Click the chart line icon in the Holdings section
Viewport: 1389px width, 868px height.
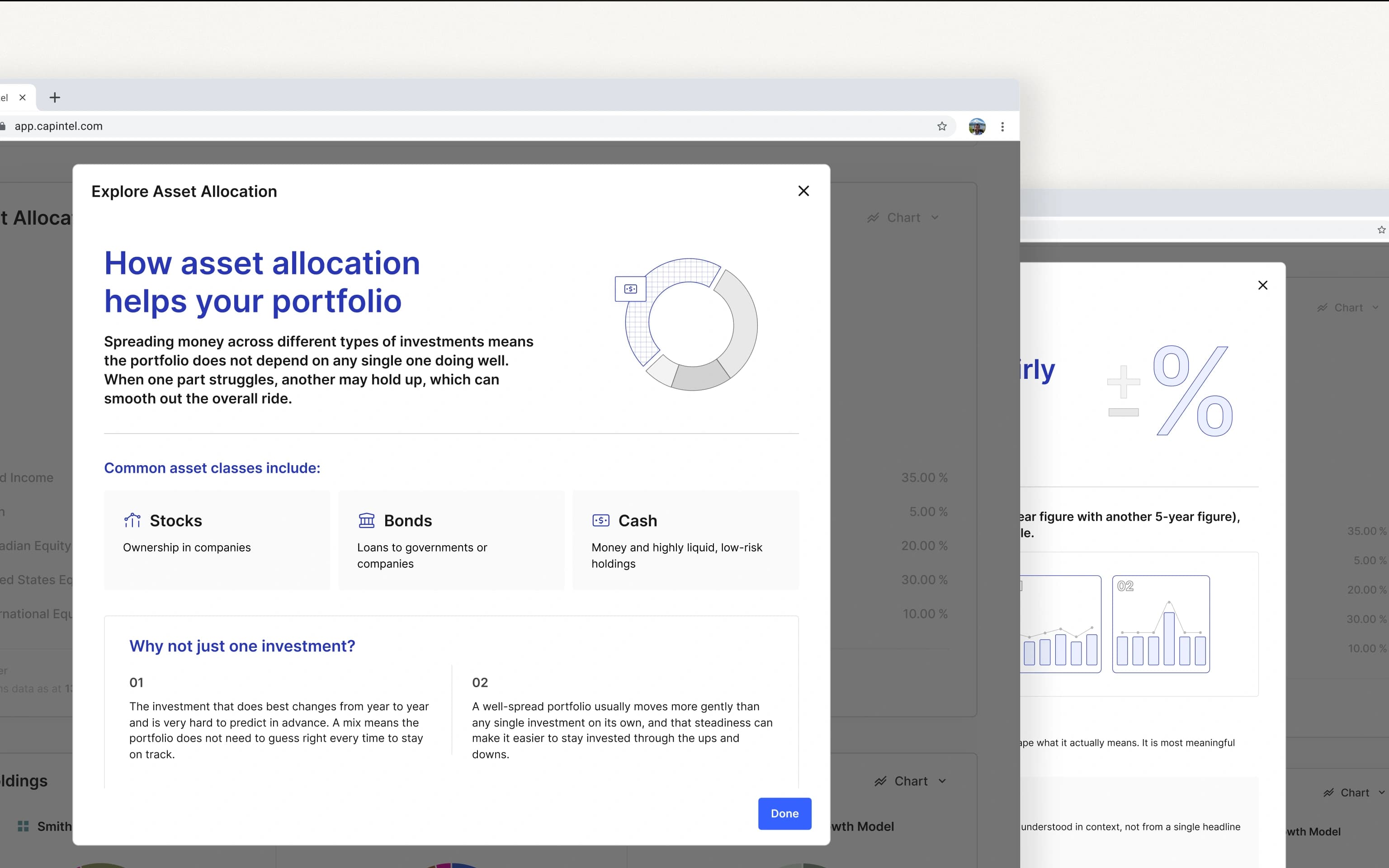pyautogui.click(x=880, y=781)
